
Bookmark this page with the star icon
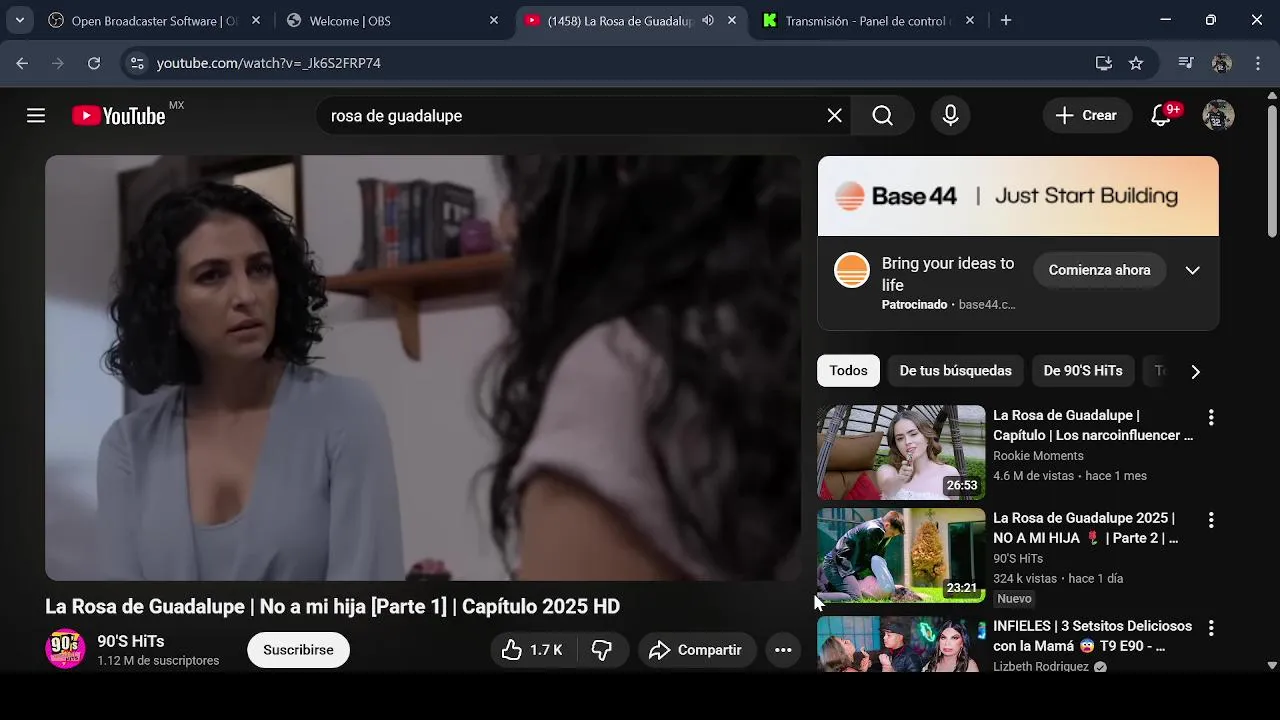click(x=1136, y=63)
